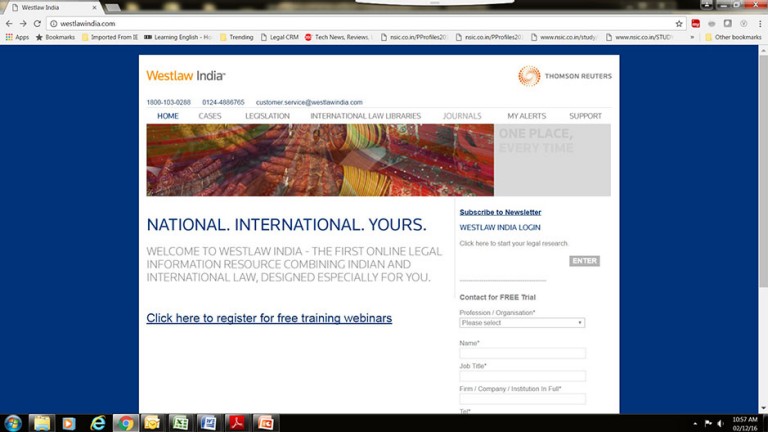The image size is (768, 432).
Task: Open Action Center flag icon in tray
Action: (x=708, y=423)
